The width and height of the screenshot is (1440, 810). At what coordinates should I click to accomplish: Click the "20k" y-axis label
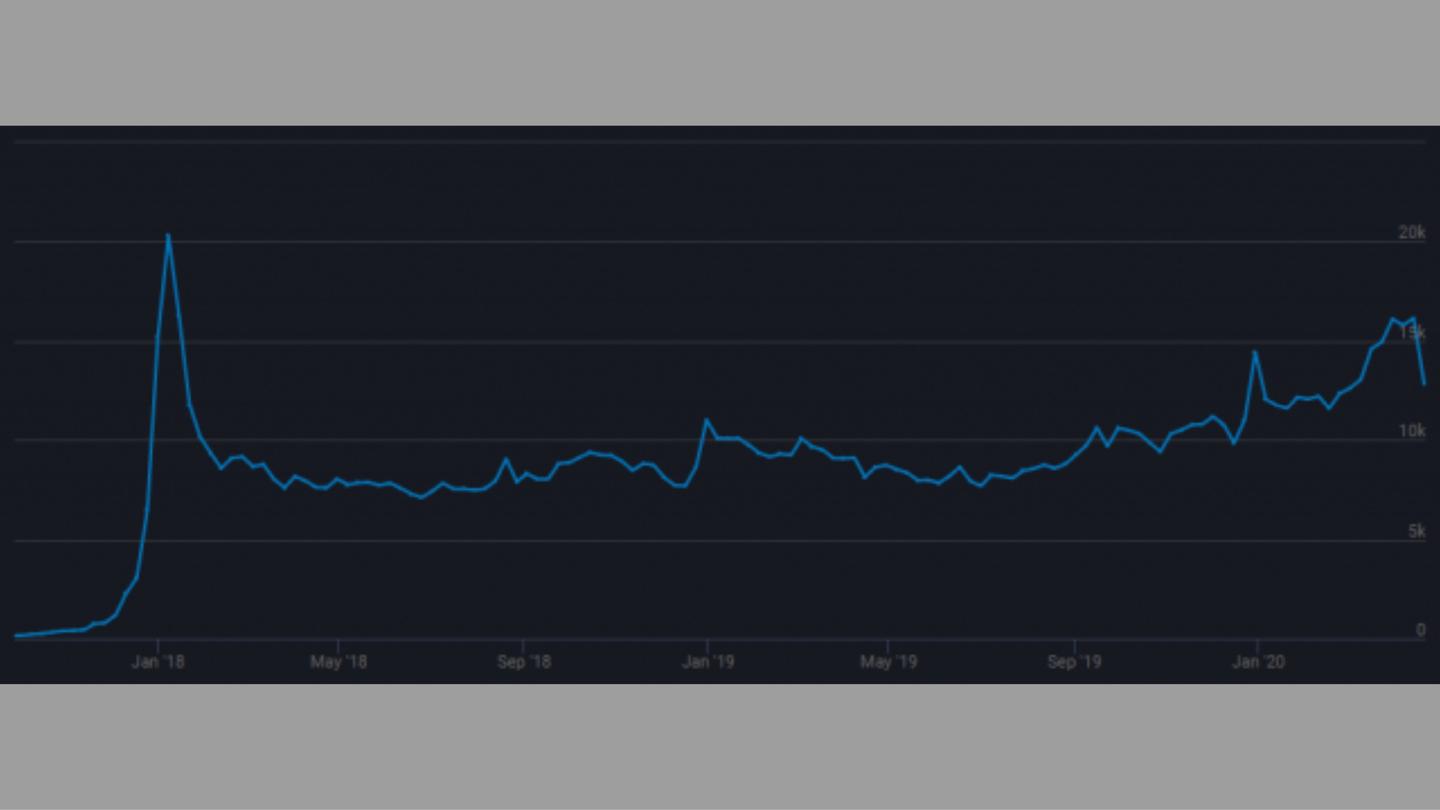(x=1412, y=233)
